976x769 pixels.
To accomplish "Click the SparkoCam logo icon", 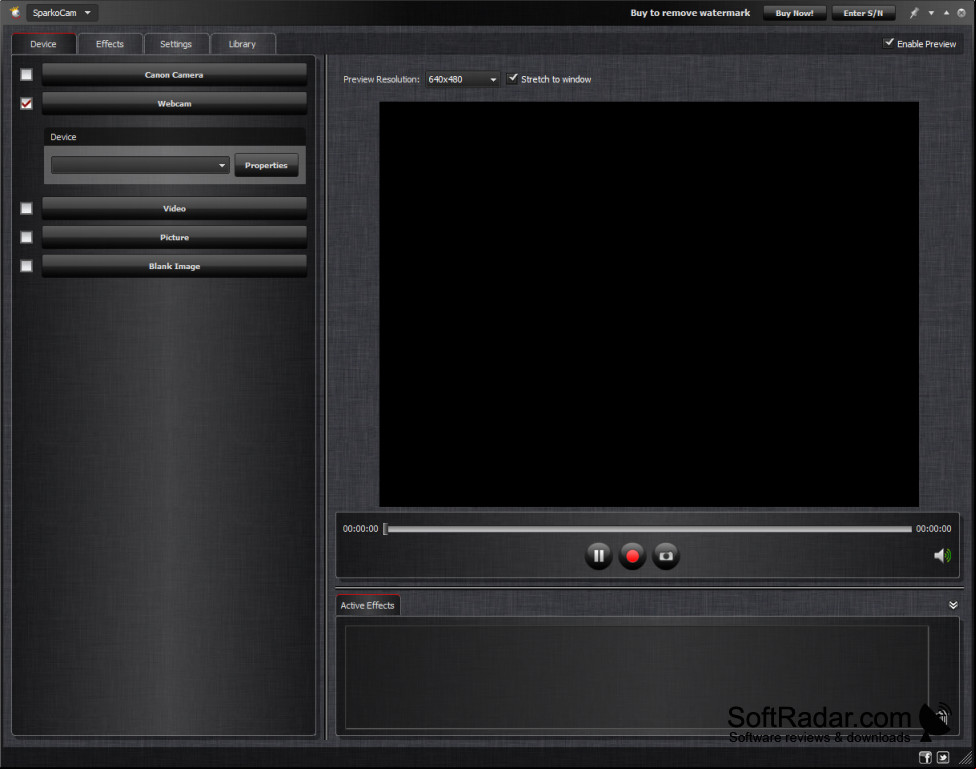I will point(15,12).
